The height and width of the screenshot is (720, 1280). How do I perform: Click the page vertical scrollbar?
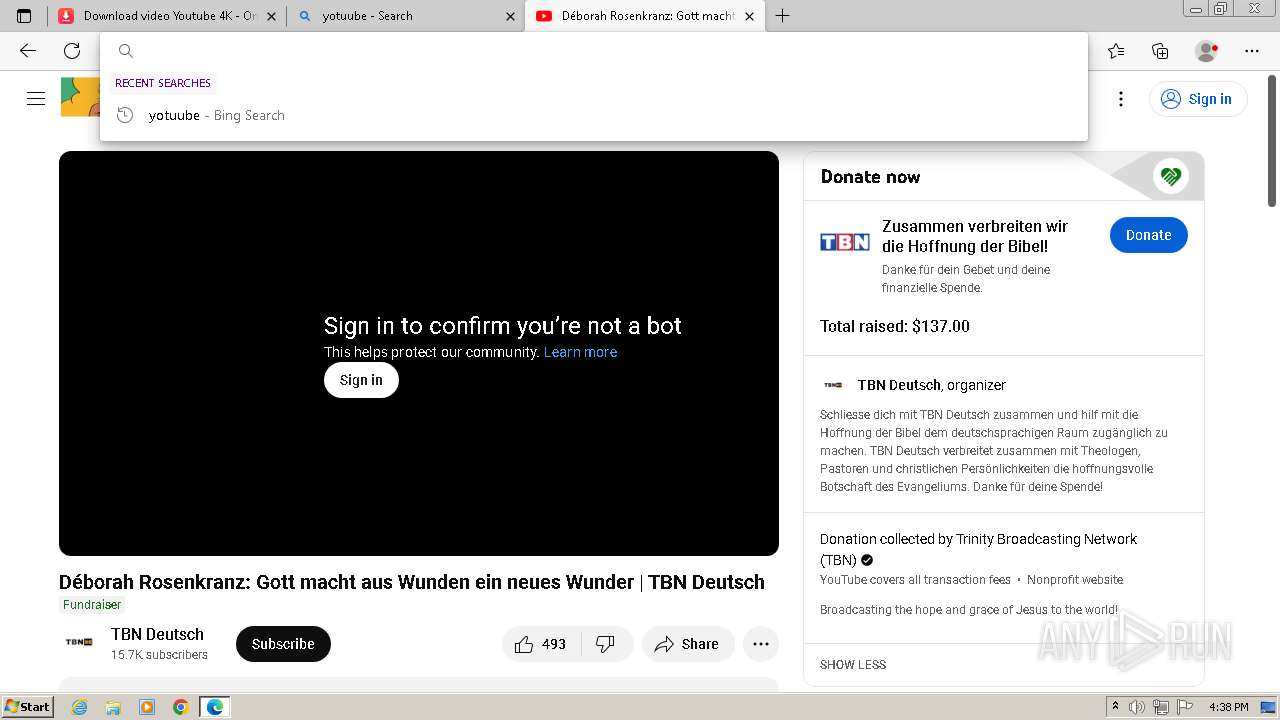(x=1272, y=140)
